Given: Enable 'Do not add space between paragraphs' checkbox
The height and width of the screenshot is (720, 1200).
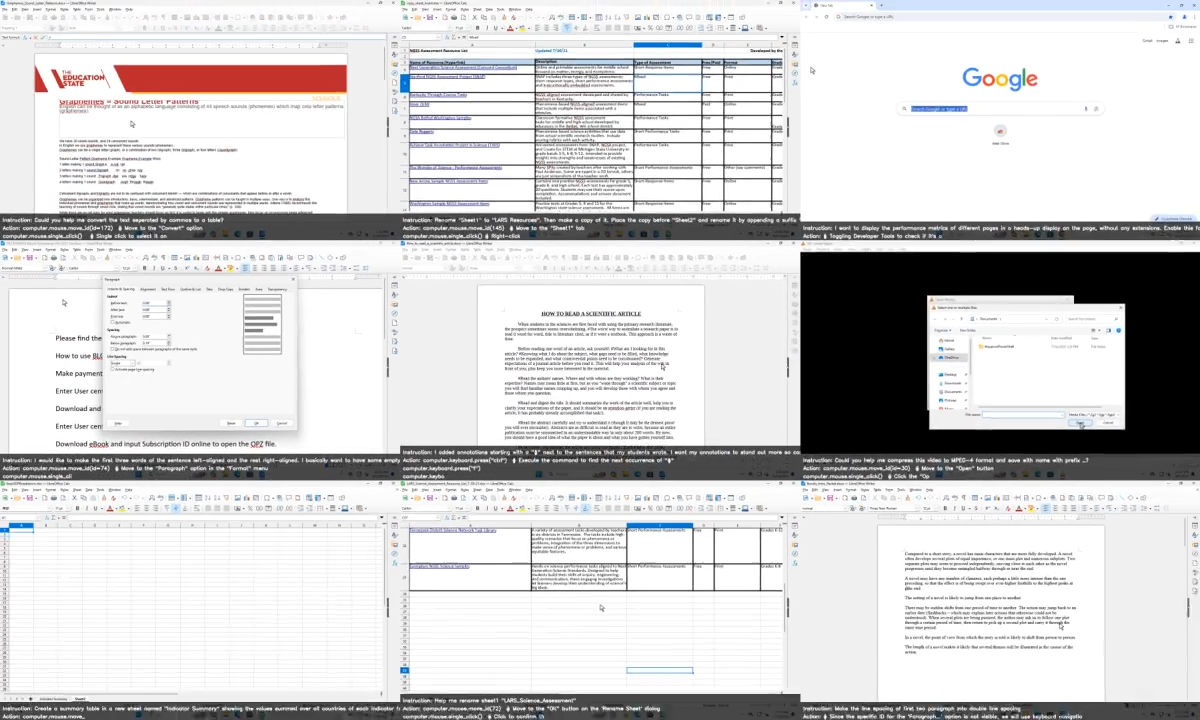Looking at the screenshot, I should 112,349.
